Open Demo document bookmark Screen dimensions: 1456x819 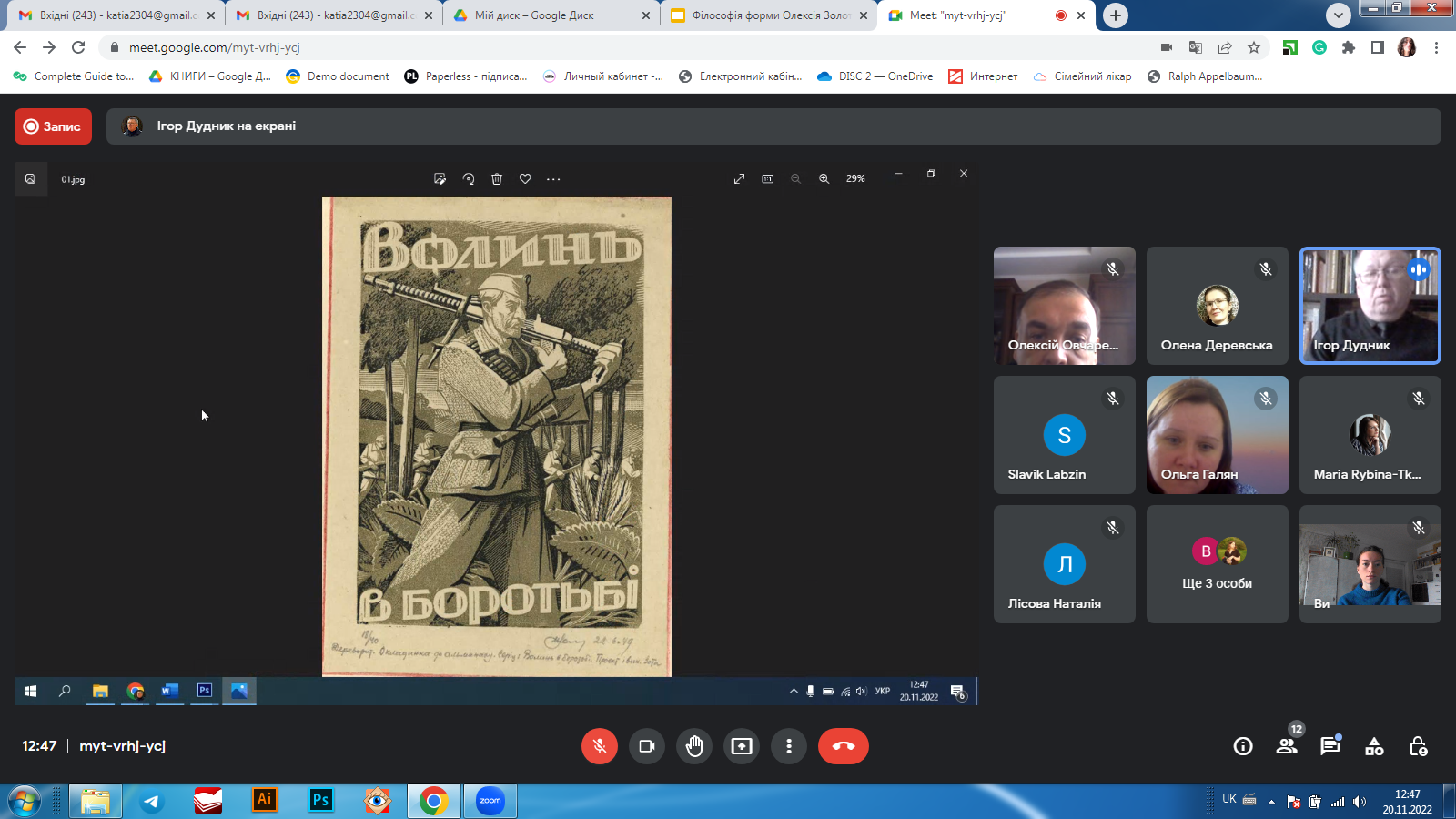click(x=338, y=76)
